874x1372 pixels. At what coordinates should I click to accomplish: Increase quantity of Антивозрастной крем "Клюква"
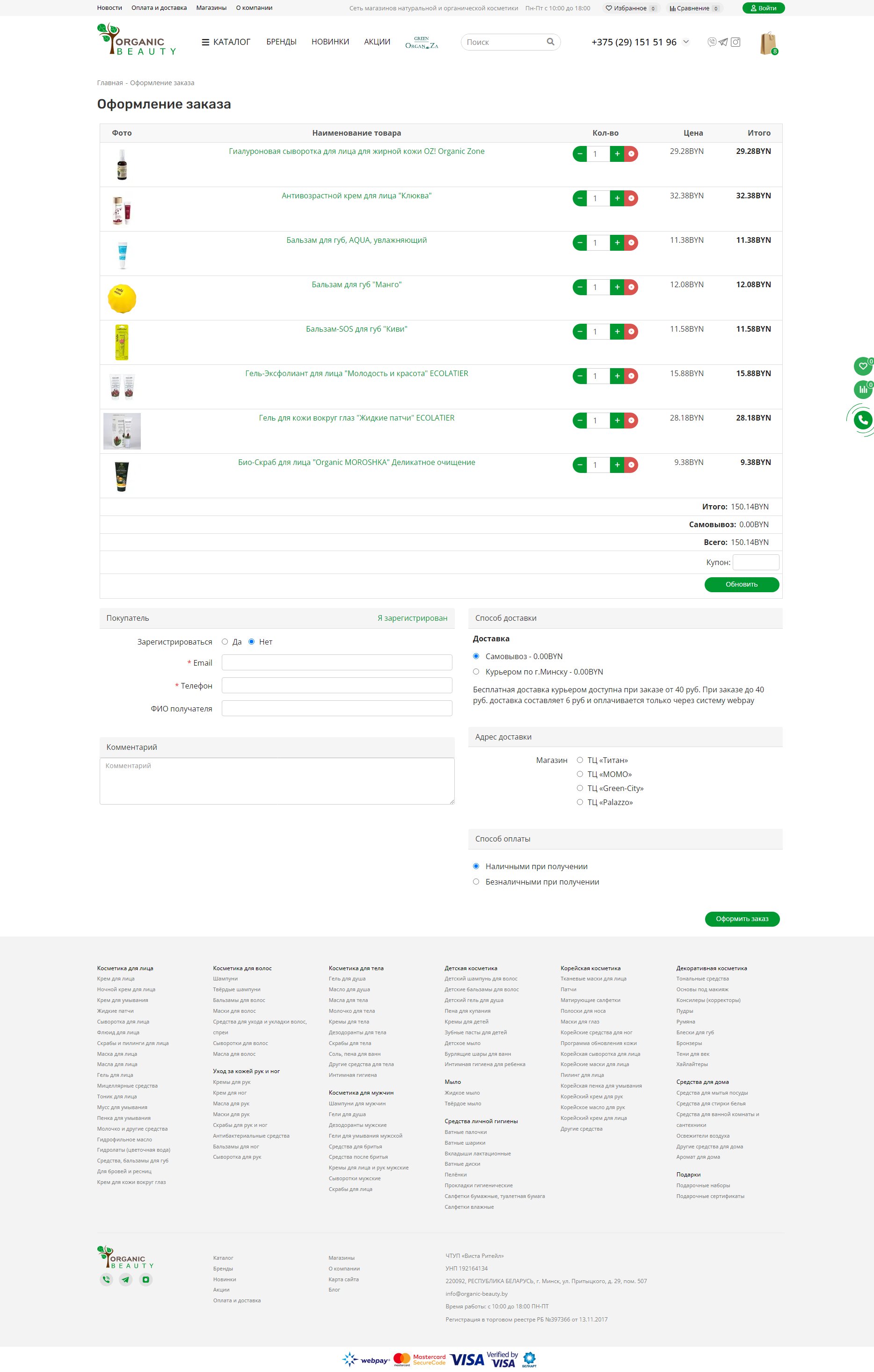(x=617, y=198)
